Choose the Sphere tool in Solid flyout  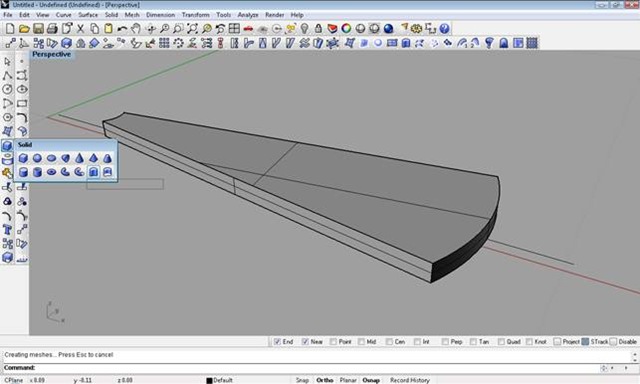[x=37, y=158]
